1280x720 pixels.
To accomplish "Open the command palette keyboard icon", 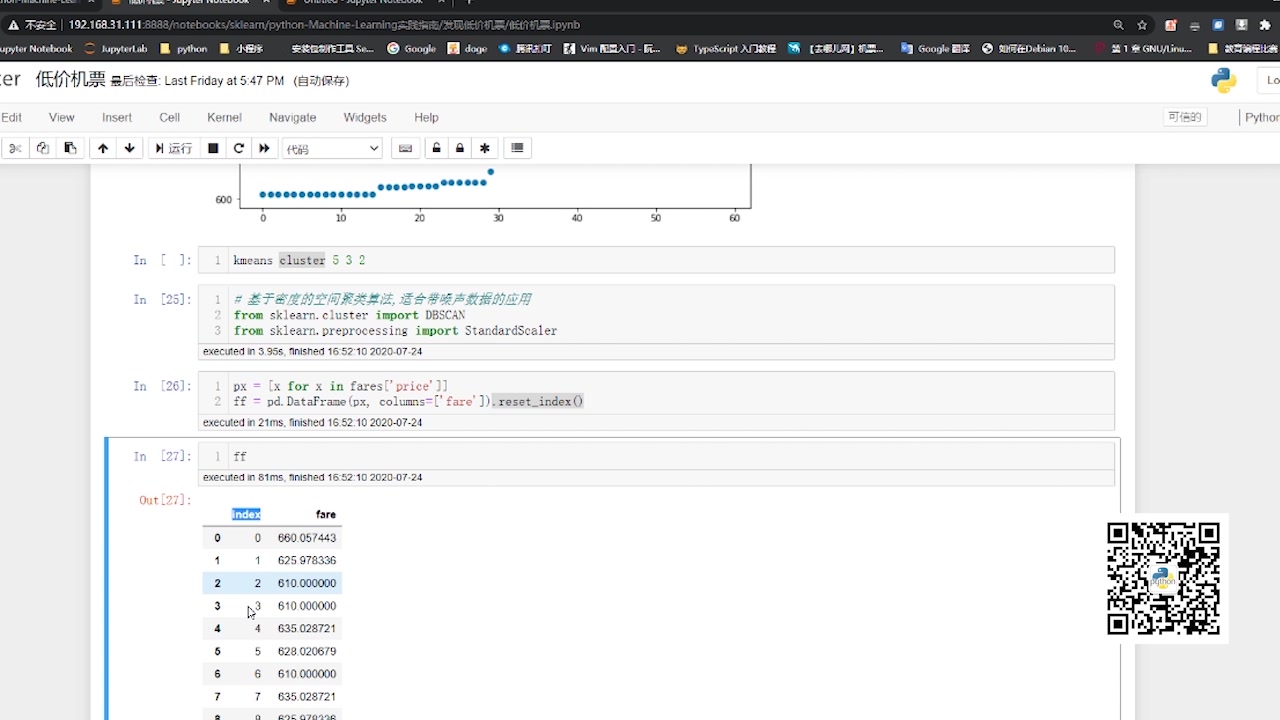I will point(405,148).
